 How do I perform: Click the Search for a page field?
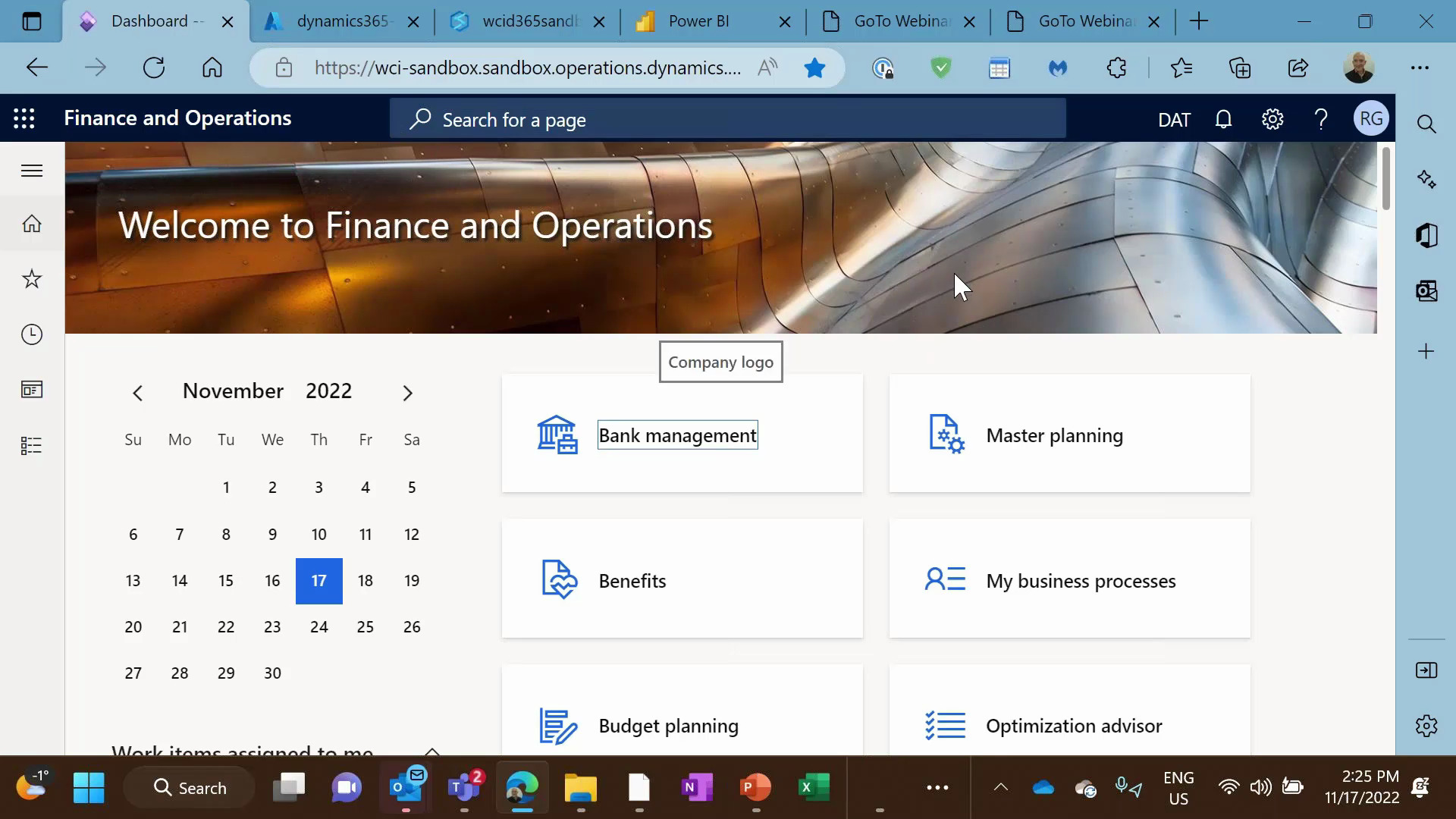coord(728,119)
